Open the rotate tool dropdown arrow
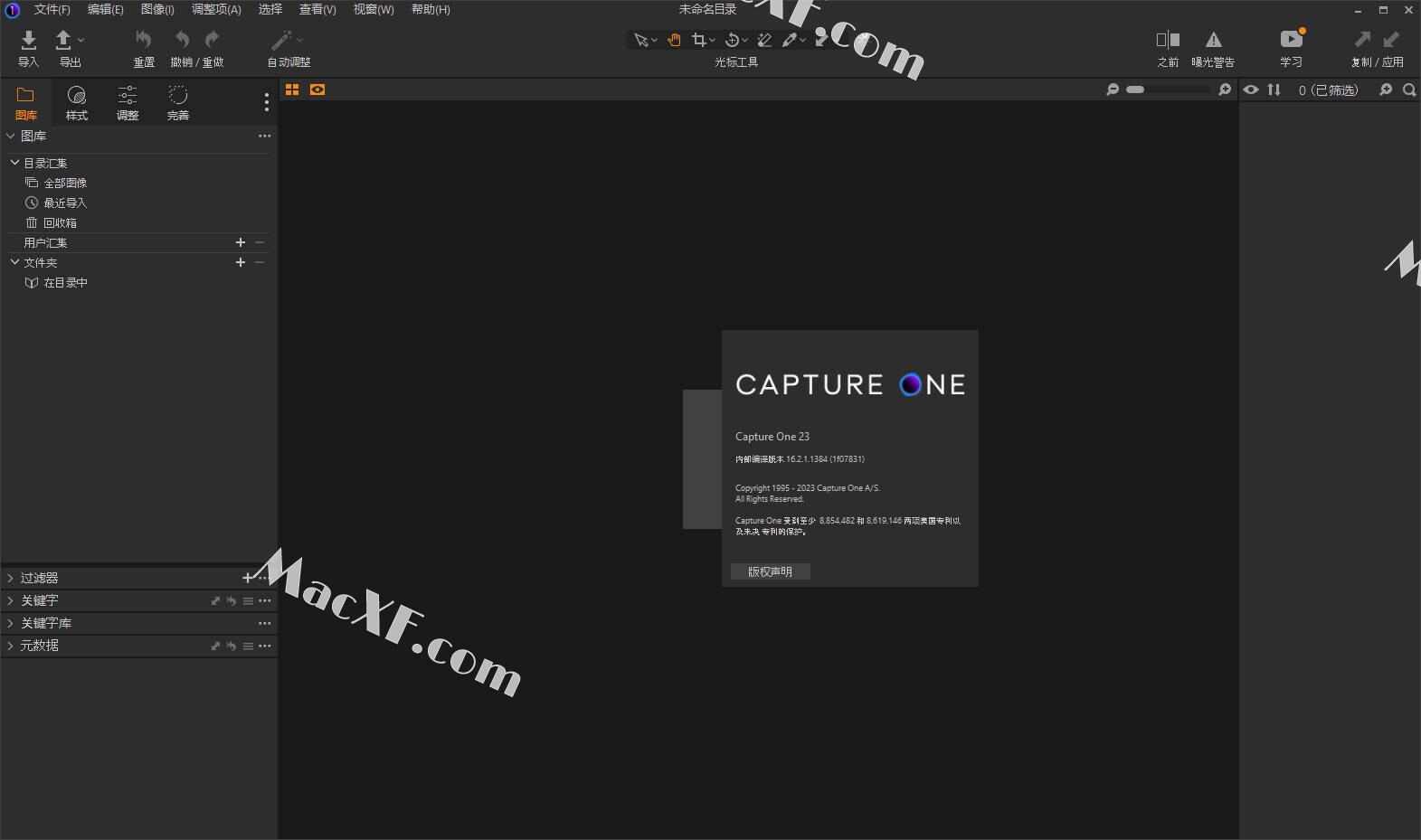This screenshot has width=1421, height=840. pyautogui.click(x=744, y=41)
